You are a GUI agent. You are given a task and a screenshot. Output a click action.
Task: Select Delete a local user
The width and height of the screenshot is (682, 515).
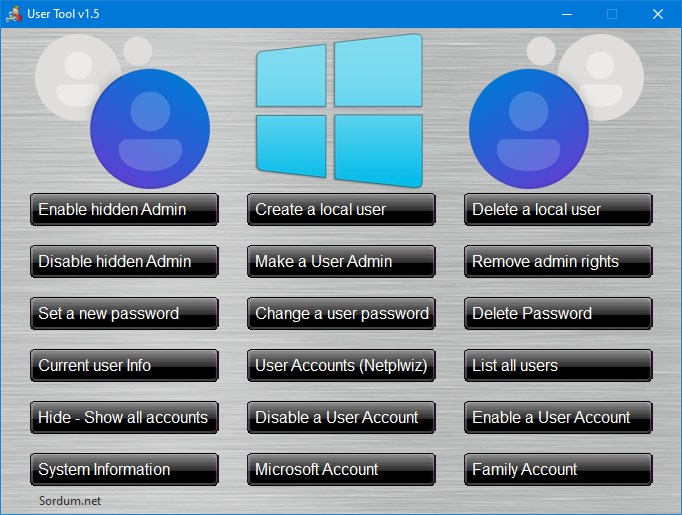pyautogui.click(x=558, y=210)
